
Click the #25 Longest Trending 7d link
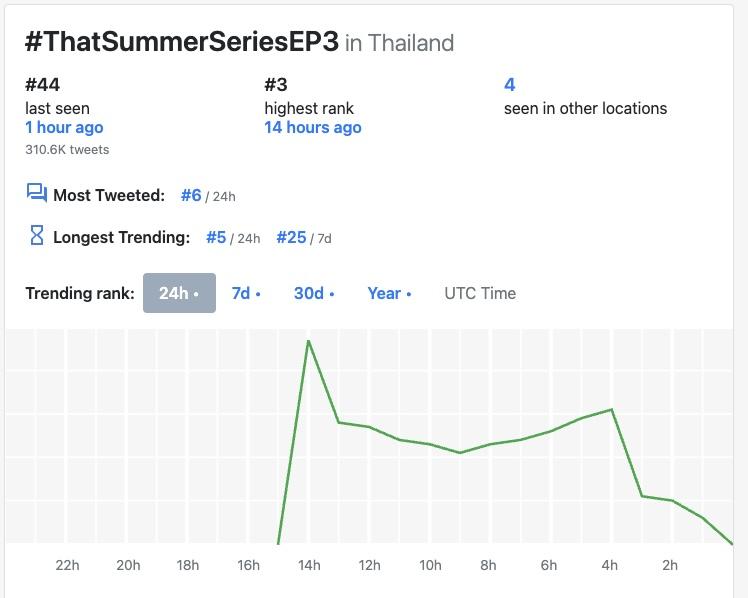291,238
